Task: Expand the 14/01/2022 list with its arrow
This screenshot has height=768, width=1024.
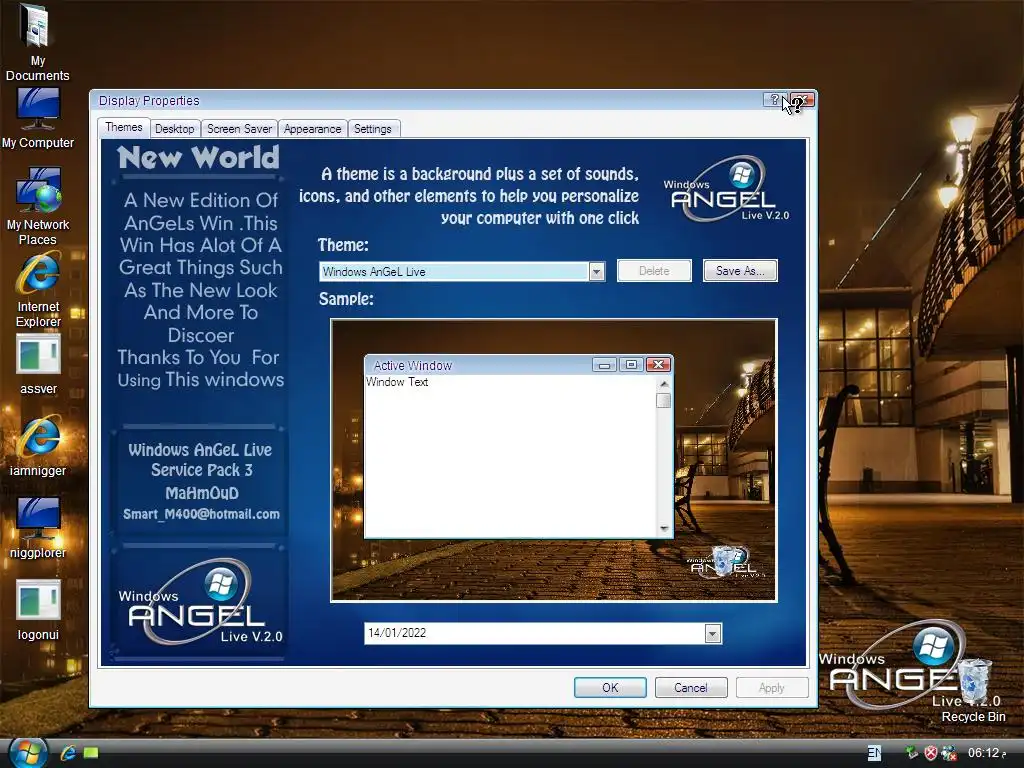Action: pyautogui.click(x=712, y=633)
